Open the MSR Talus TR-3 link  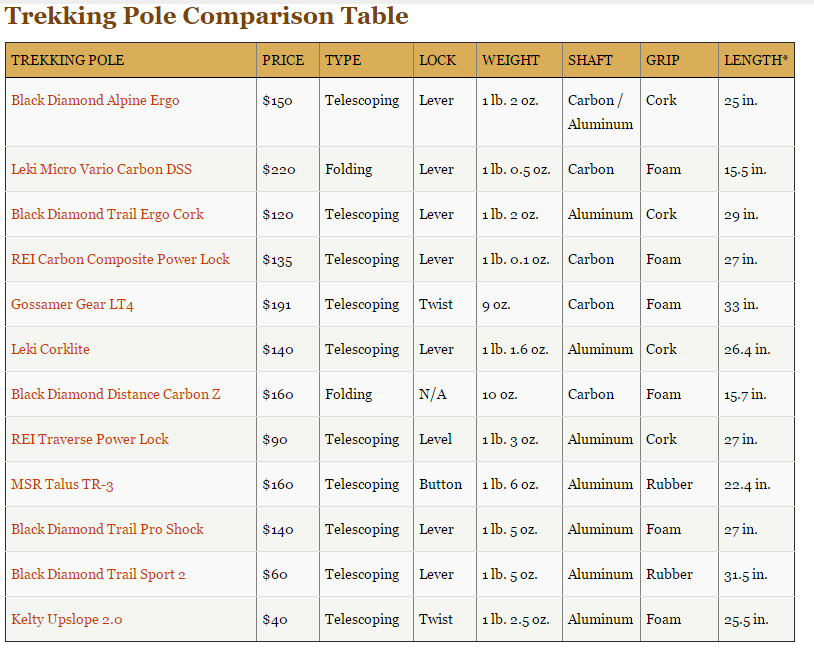[x=62, y=484]
